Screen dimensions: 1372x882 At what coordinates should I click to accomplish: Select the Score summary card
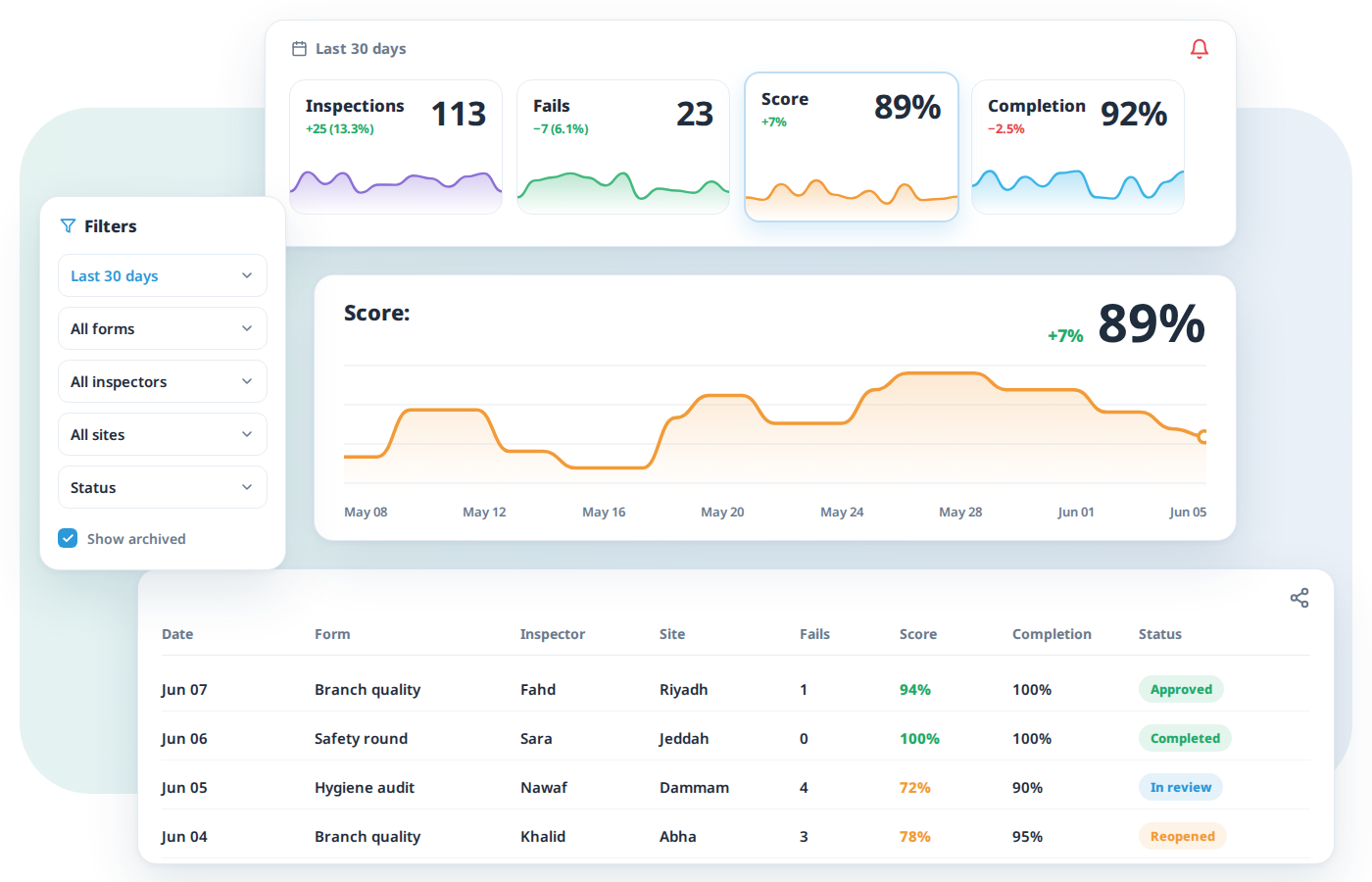852,147
